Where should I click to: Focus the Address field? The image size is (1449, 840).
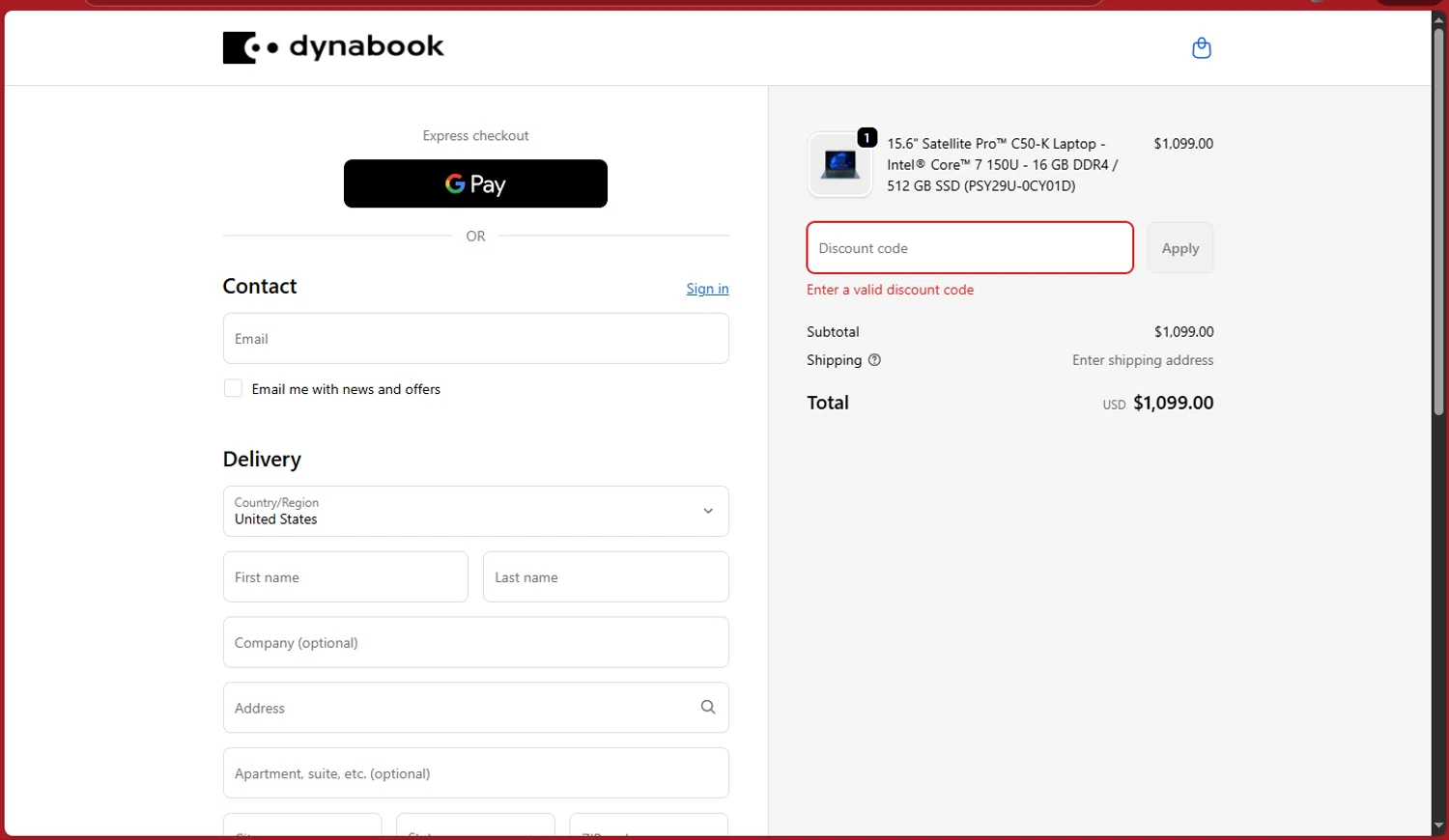(475, 707)
